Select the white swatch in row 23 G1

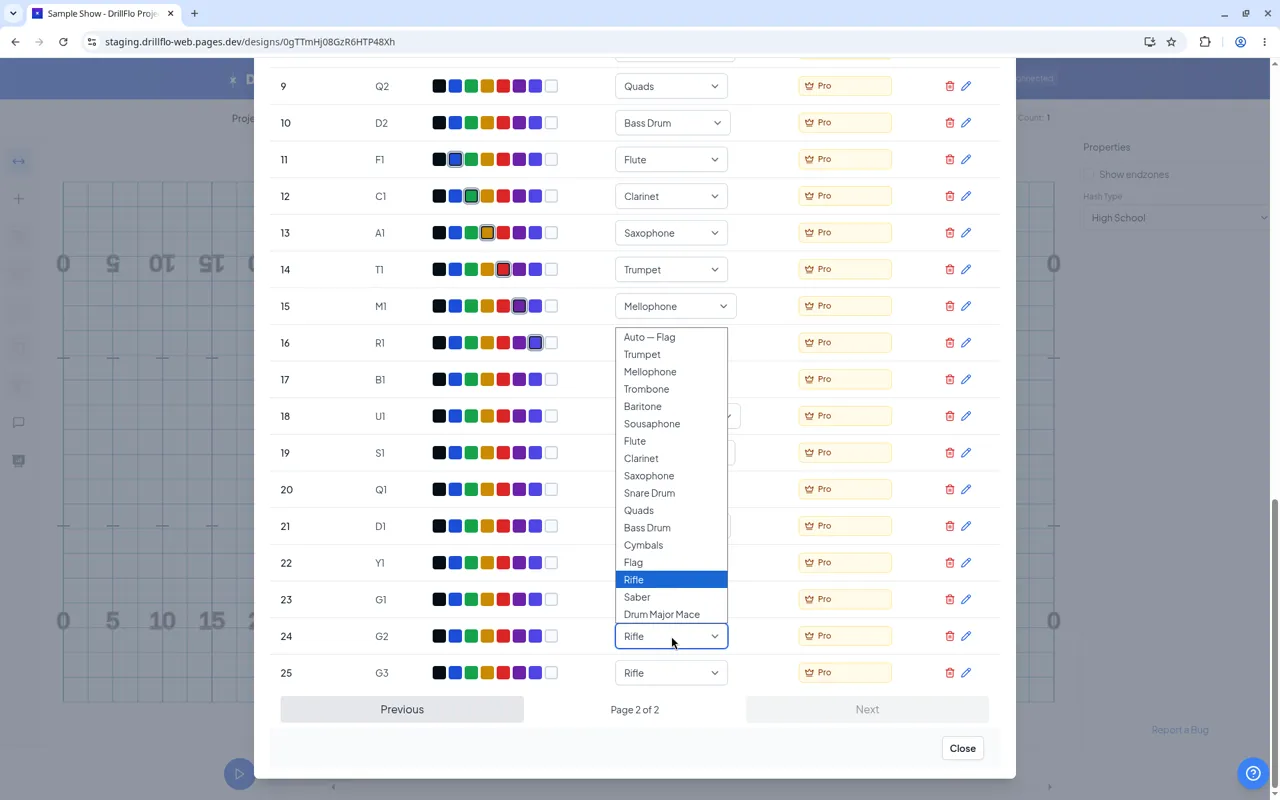(x=551, y=600)
